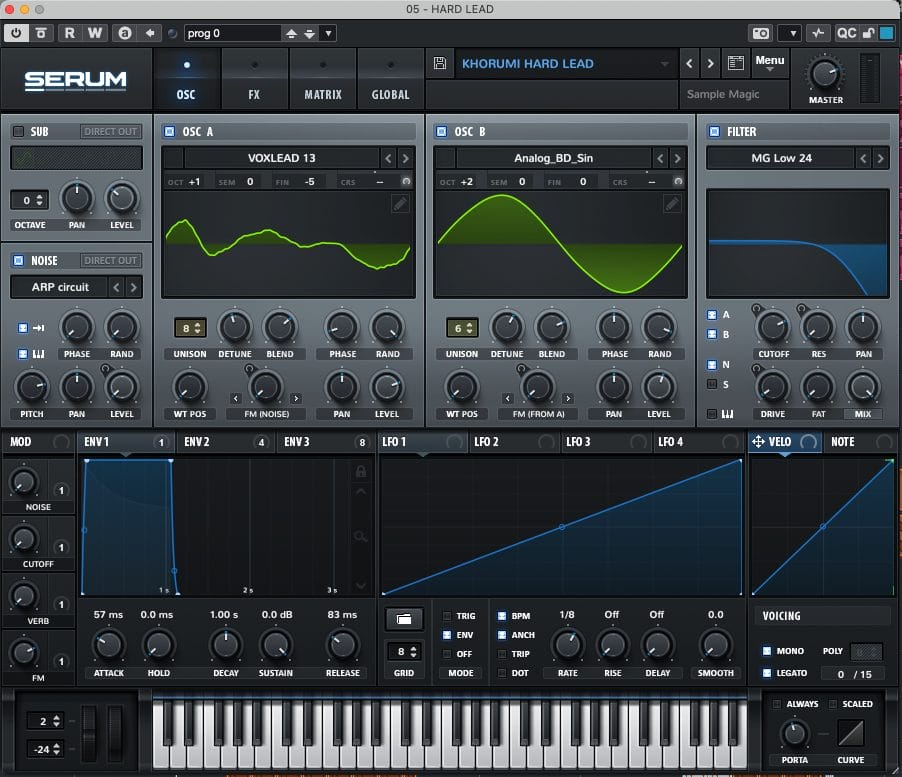Open the ARP circuit noise selector

point(60,287)
